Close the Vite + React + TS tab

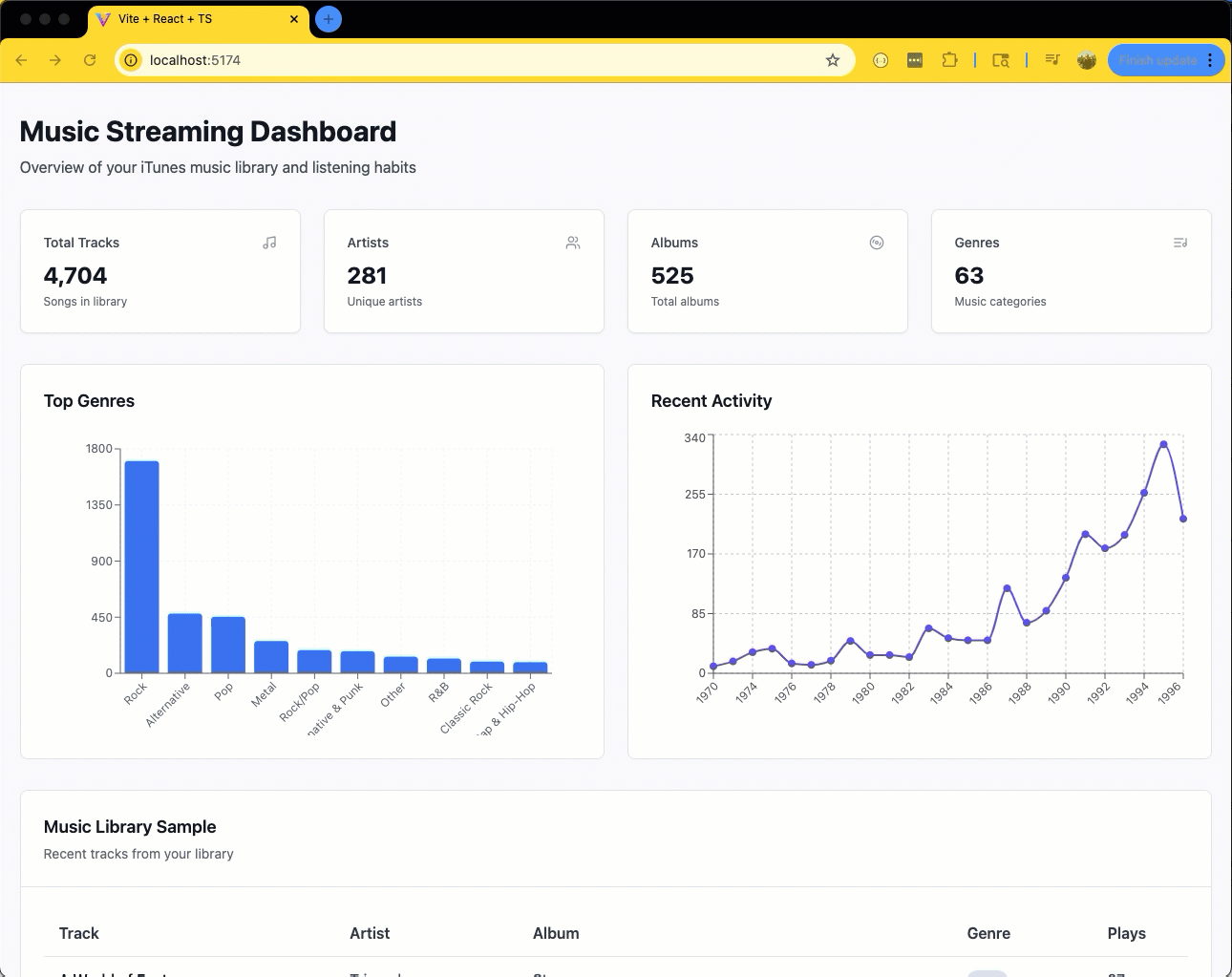(294, 19)
